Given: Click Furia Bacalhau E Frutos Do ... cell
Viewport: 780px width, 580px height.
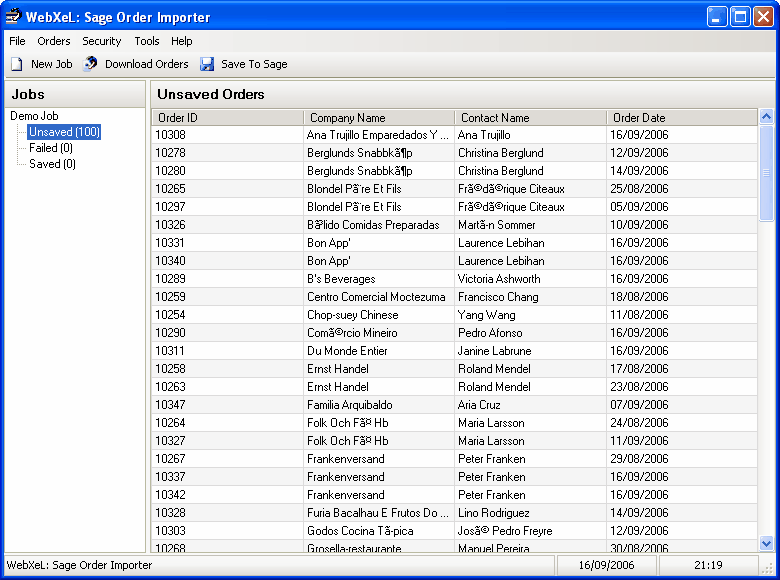Looking at the screenshot, I should click(x=378, y=513).
